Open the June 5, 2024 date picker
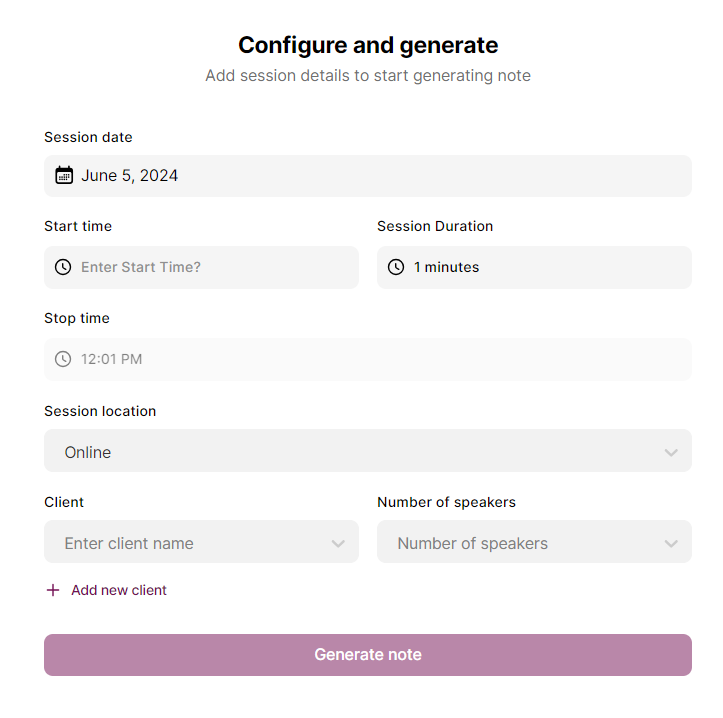 (x=368, y=176)
